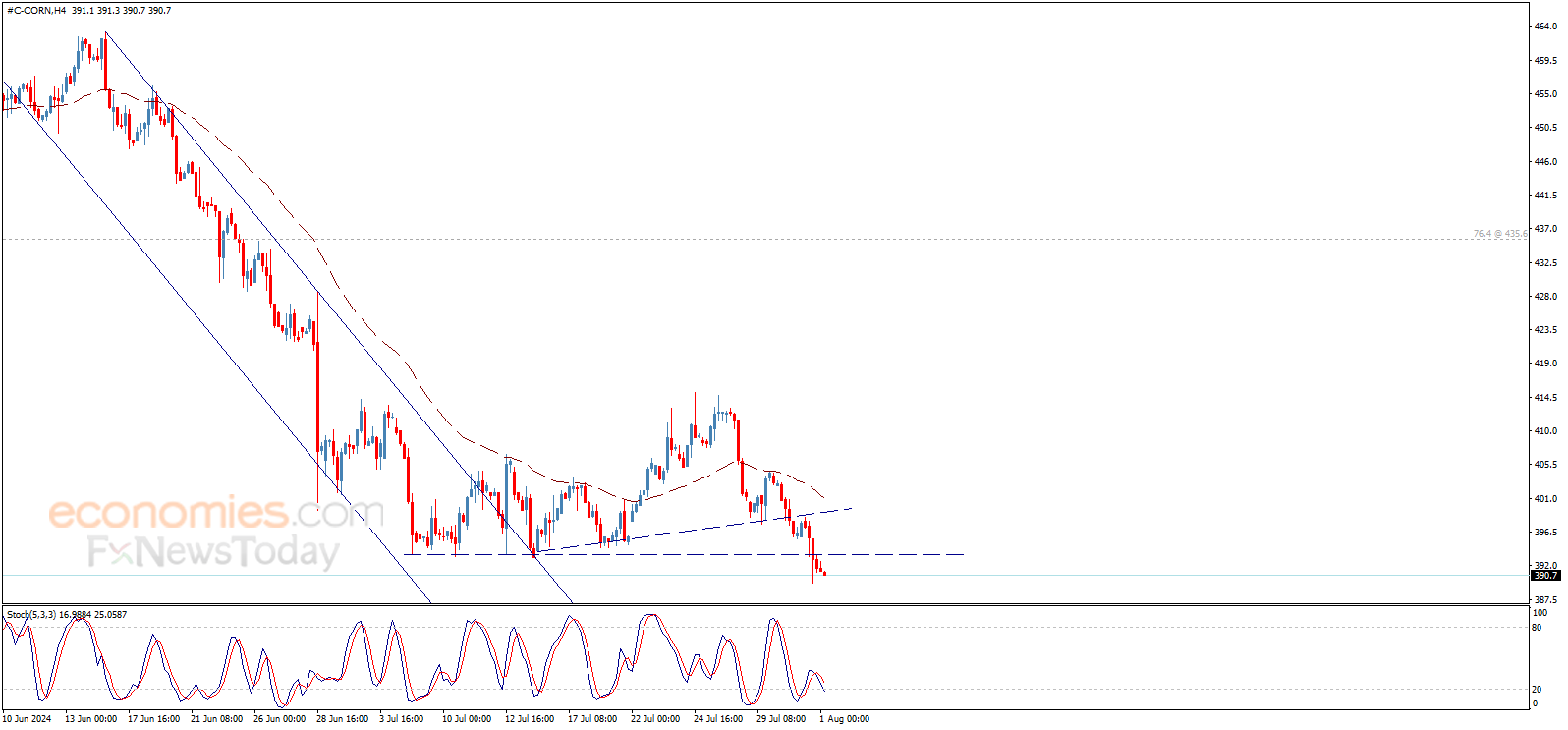Screen dimensions: 1568x730
Task: Click the current price tag 390.7
Action: coord(1545,576)
